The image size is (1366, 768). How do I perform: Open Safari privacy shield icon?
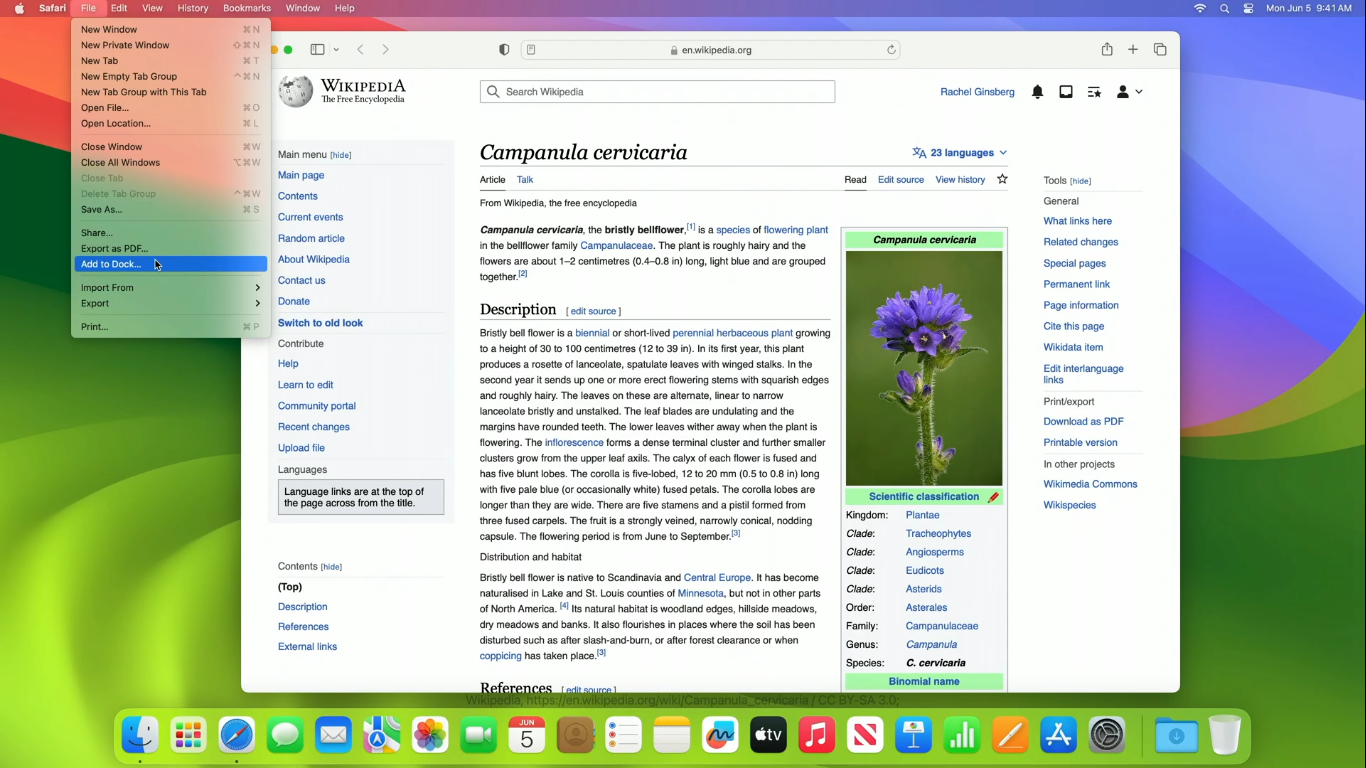click(504, 50)
